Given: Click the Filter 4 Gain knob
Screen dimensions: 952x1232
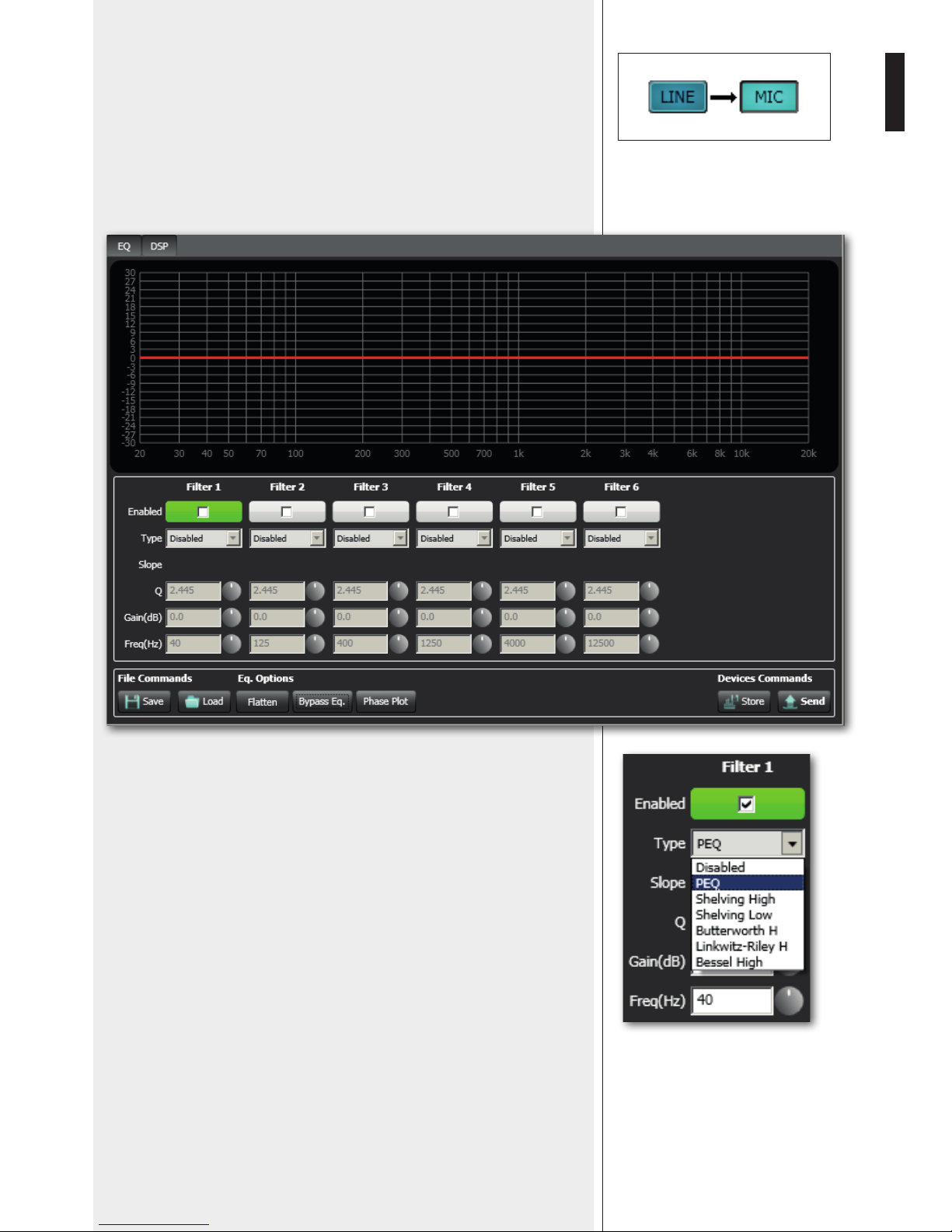Looking at the screenshot, I should pyautogui.click(x=483, y=617).
